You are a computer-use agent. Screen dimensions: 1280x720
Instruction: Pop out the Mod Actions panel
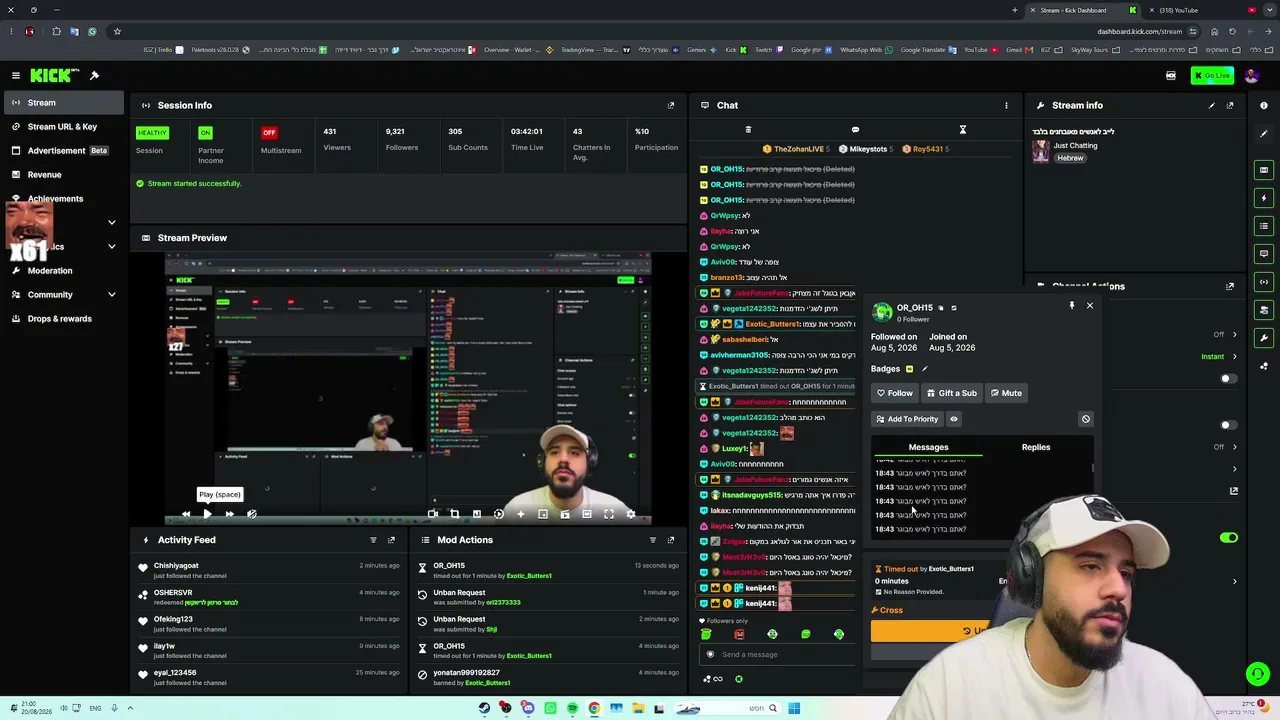(x=671, y=540)
